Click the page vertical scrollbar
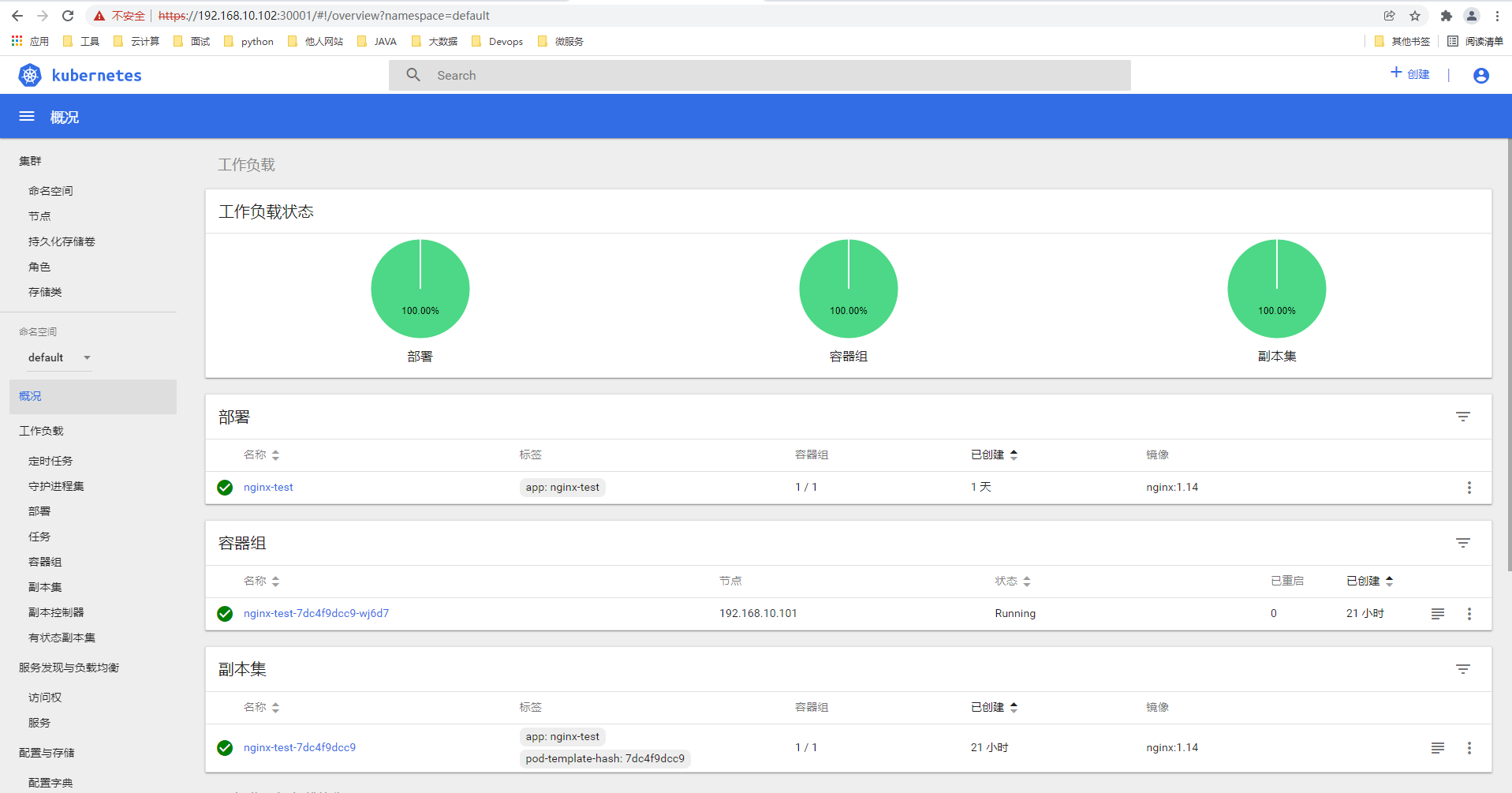1512x793 pixels. tap(1509, 355)
